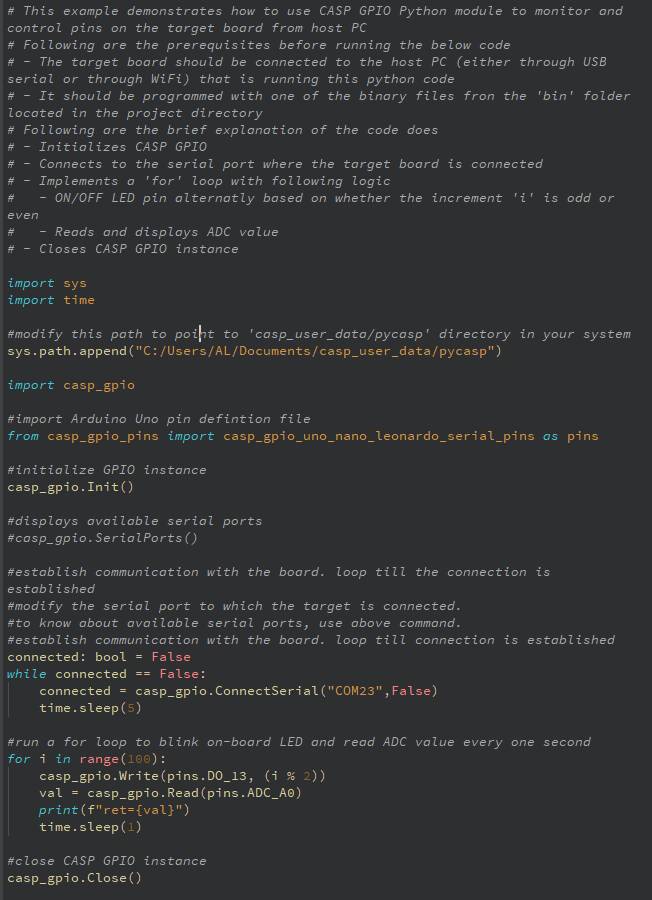Click the time.sleep(1) call

[x=90, y=827]
